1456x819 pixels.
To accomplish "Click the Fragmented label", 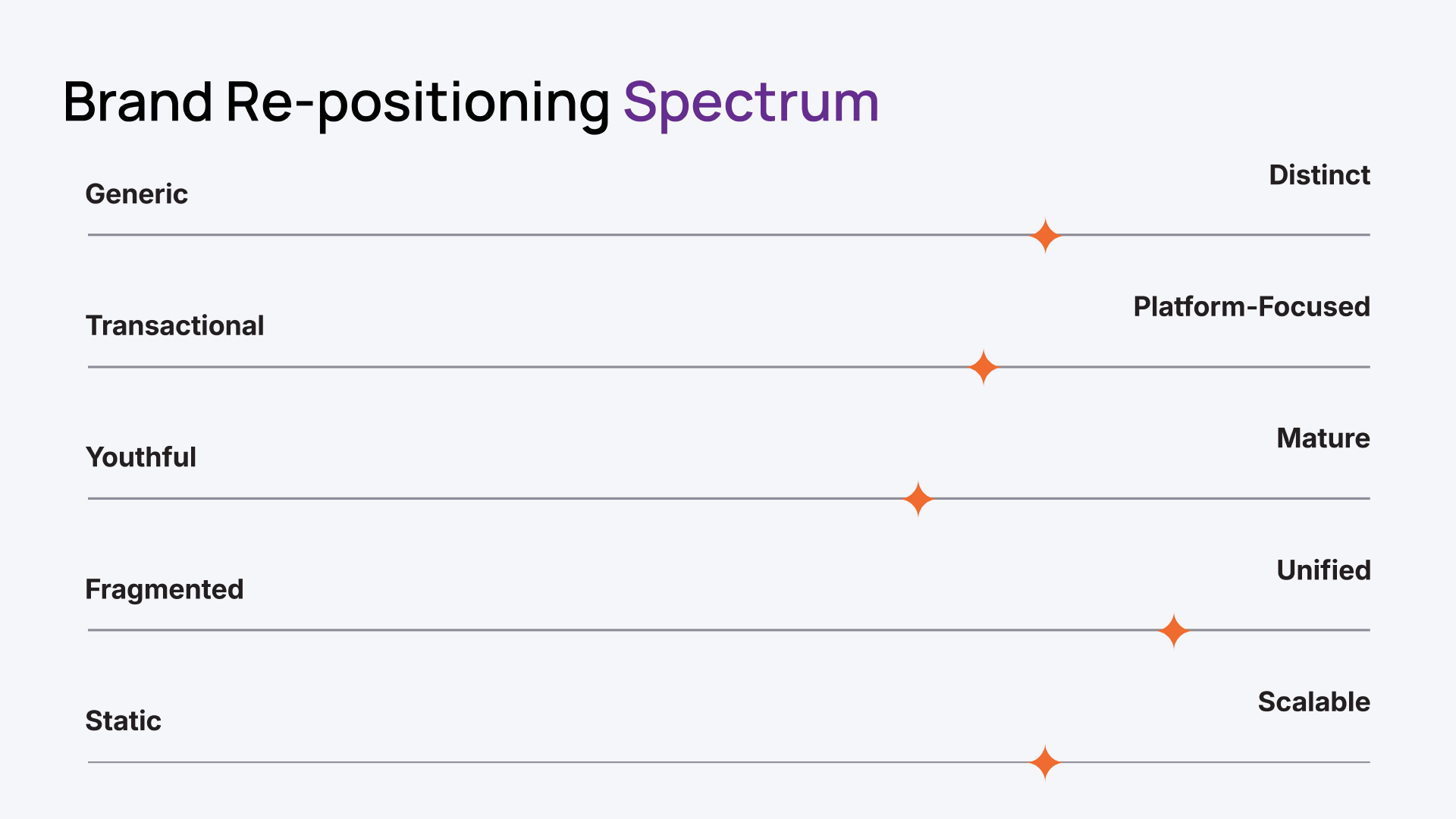I will click(165, 589).
